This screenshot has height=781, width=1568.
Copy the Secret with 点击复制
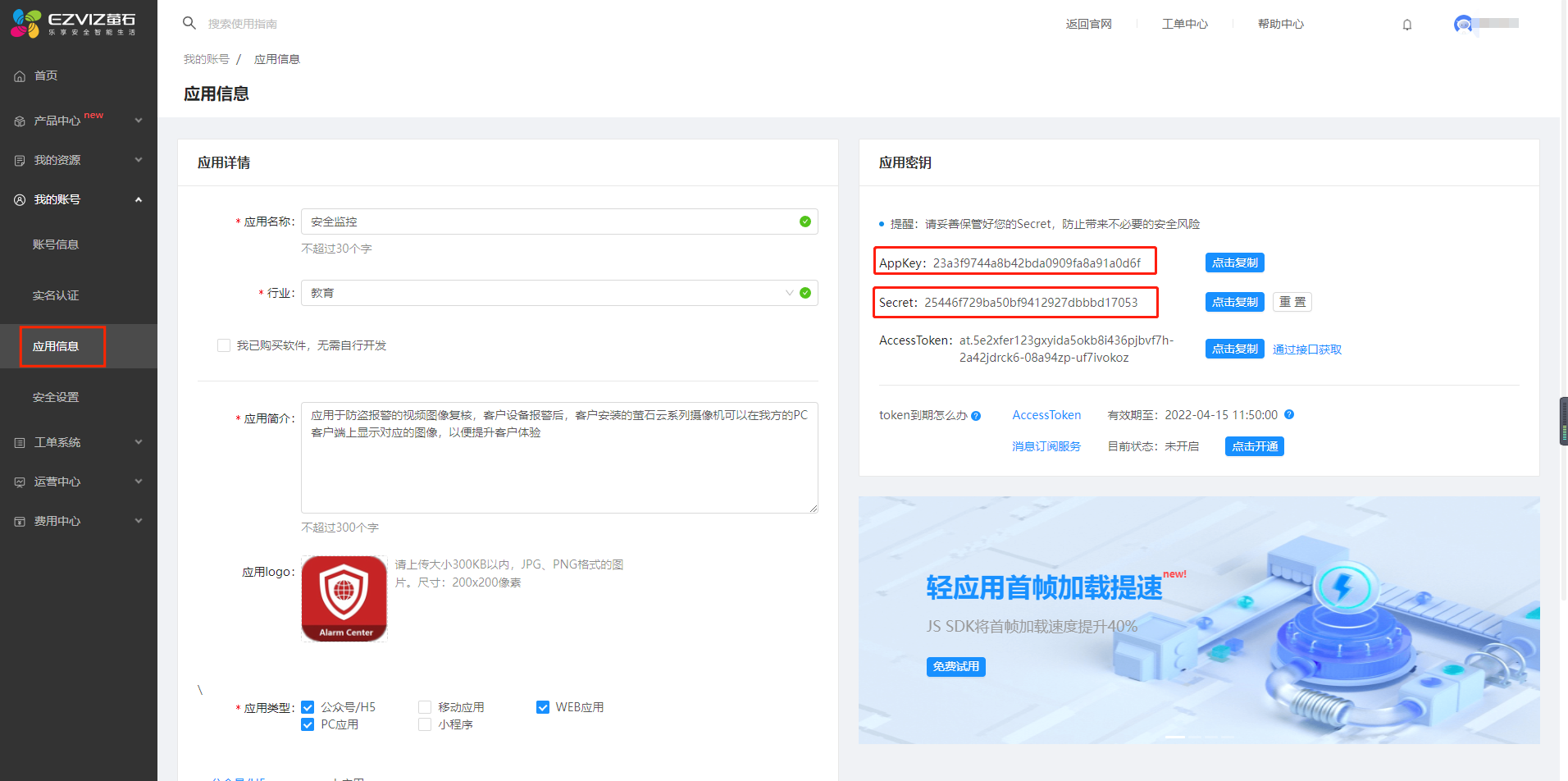[1235, 302]
